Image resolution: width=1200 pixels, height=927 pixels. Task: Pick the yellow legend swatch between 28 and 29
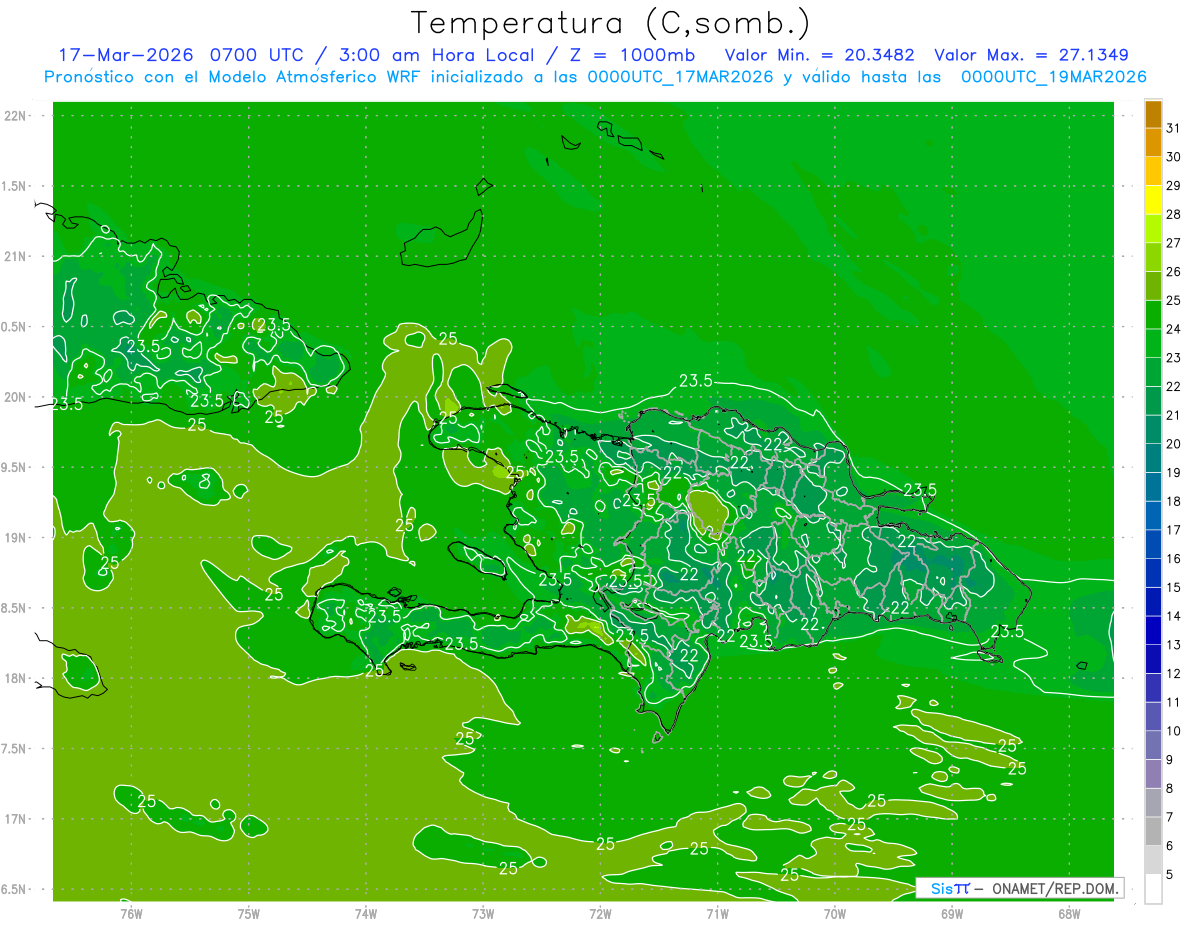(1153, 199)
